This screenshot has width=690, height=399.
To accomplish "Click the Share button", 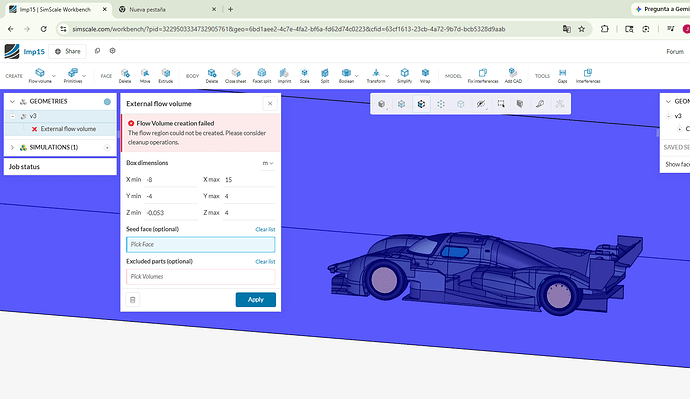I will click(68, 51).
